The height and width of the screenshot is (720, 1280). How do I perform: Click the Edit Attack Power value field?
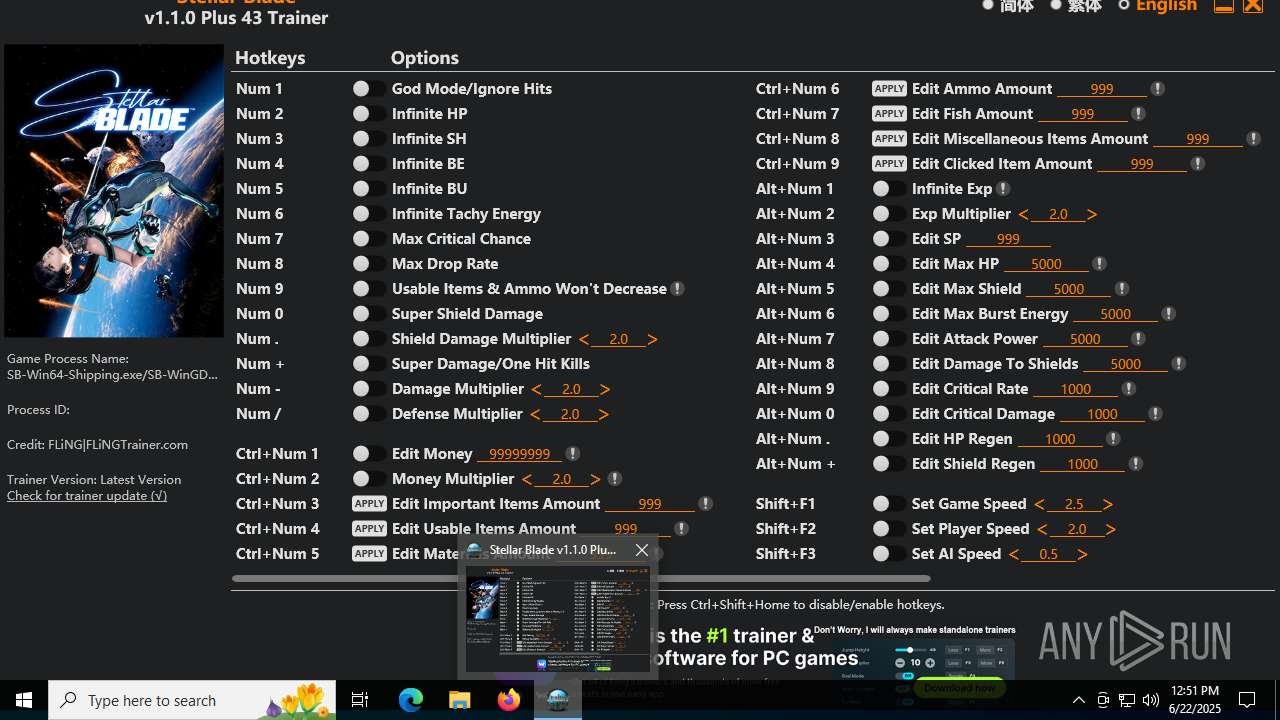pyautogui.click(x=1085, y=339)
